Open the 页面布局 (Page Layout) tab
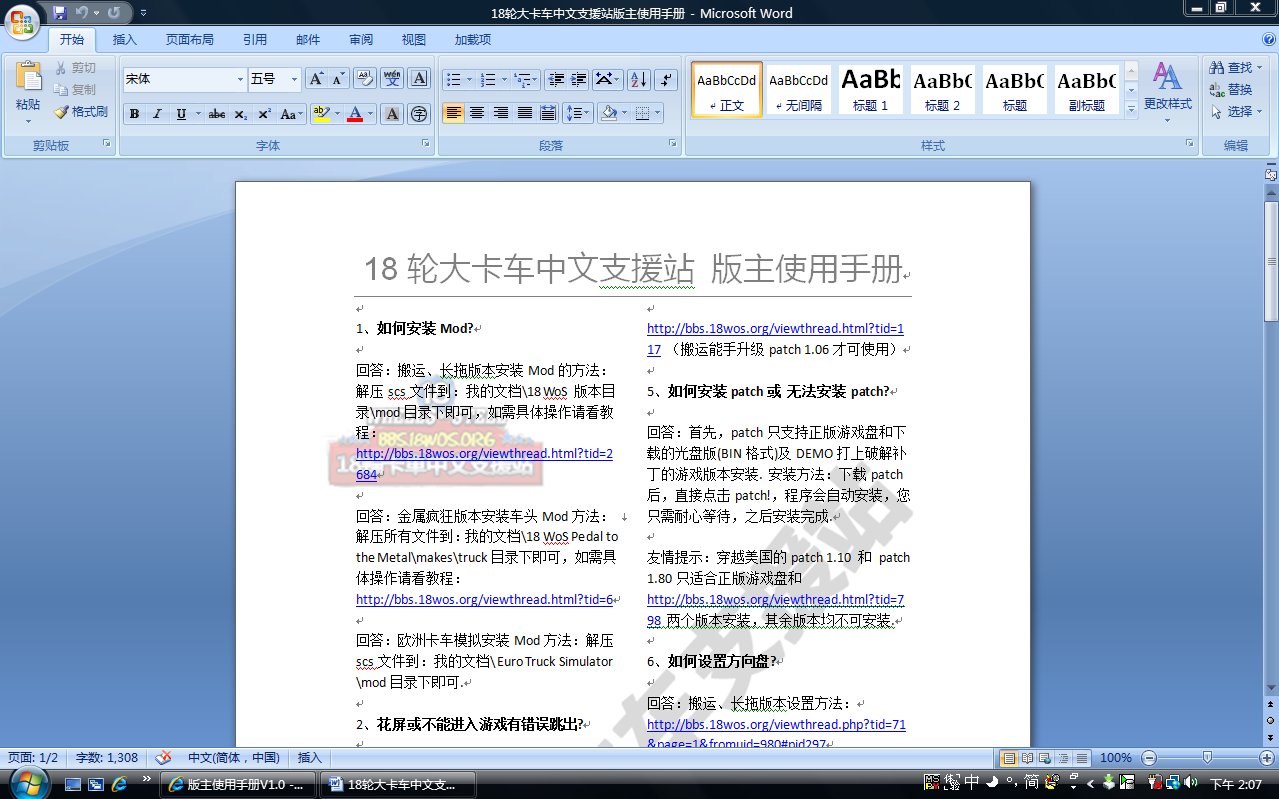 click(189, 40)
